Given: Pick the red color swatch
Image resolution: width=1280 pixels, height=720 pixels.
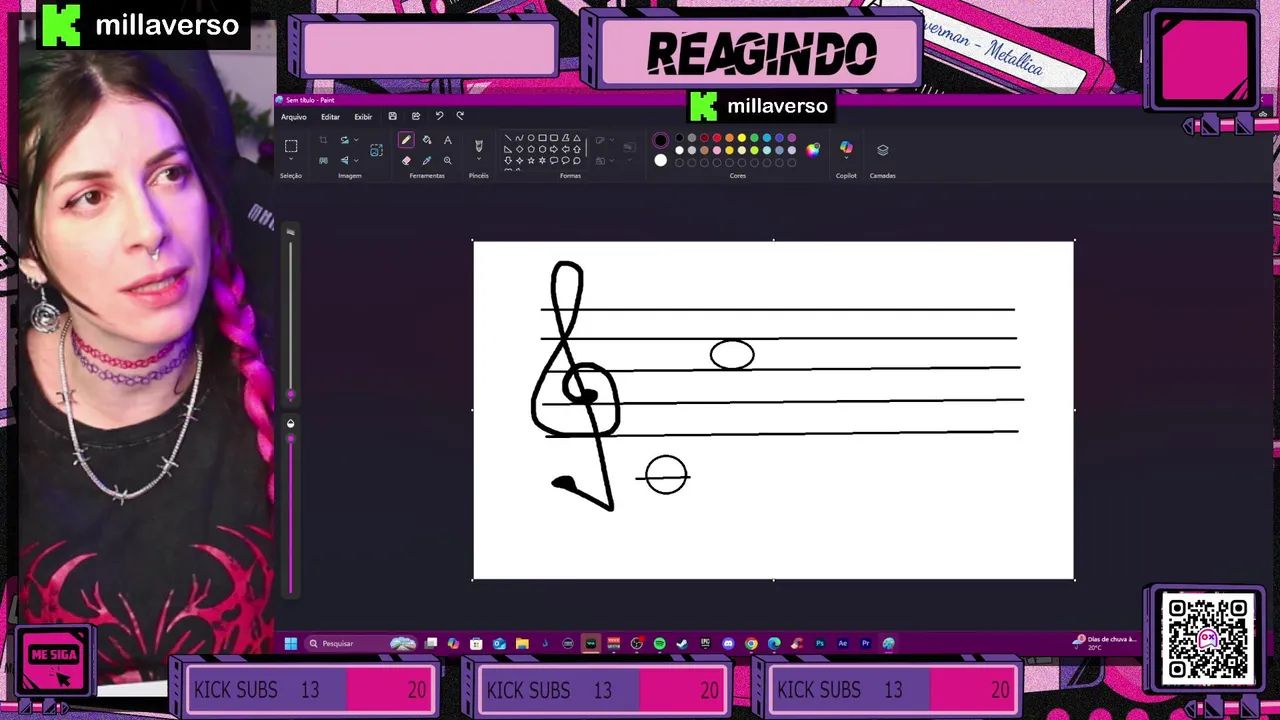Looking at the screenshot, I should 717,138.
